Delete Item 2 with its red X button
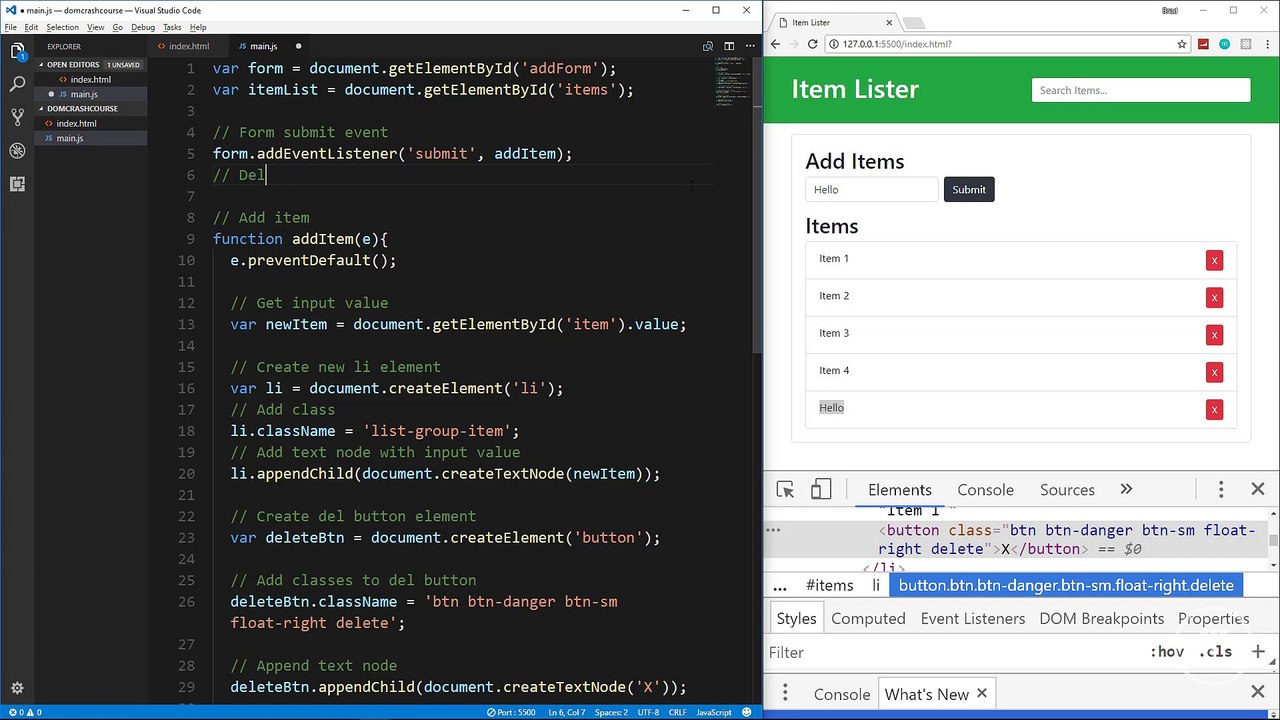Screen dimensions: 1280x720 pyautogui.click(x=1214, y=297)
